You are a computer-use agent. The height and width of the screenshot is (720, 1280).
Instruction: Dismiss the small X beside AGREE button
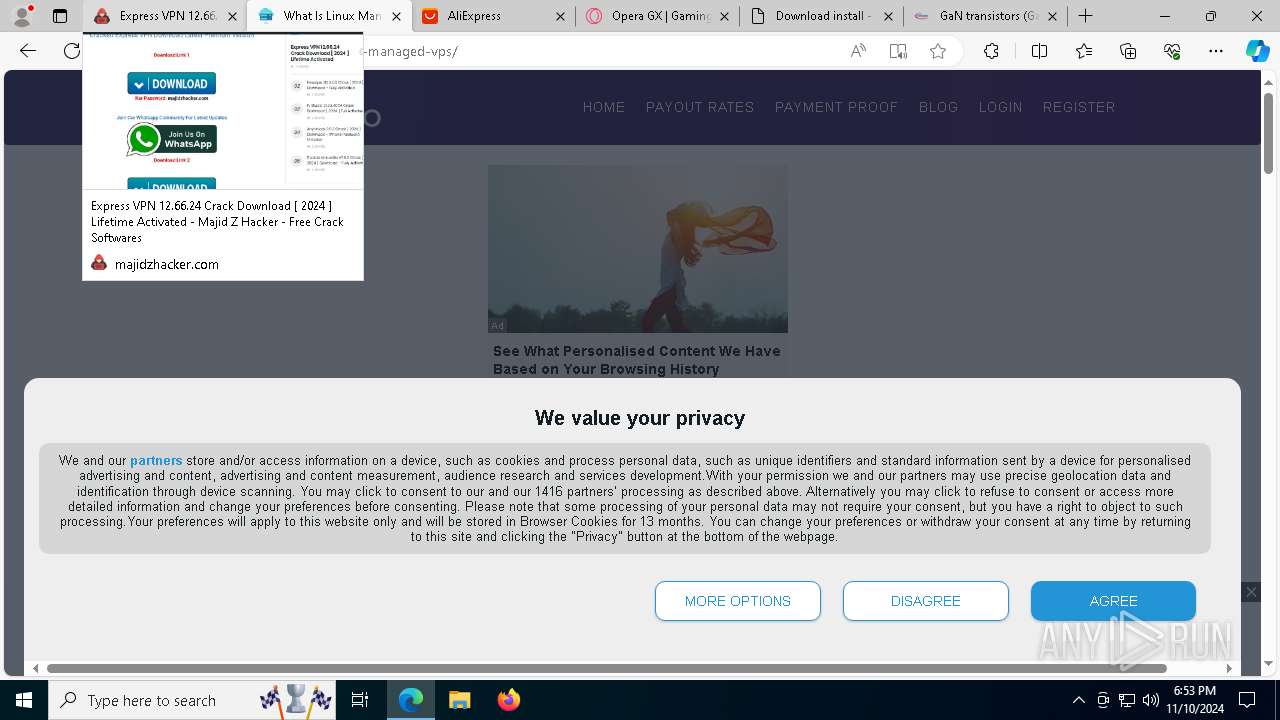click(1251, 592)
